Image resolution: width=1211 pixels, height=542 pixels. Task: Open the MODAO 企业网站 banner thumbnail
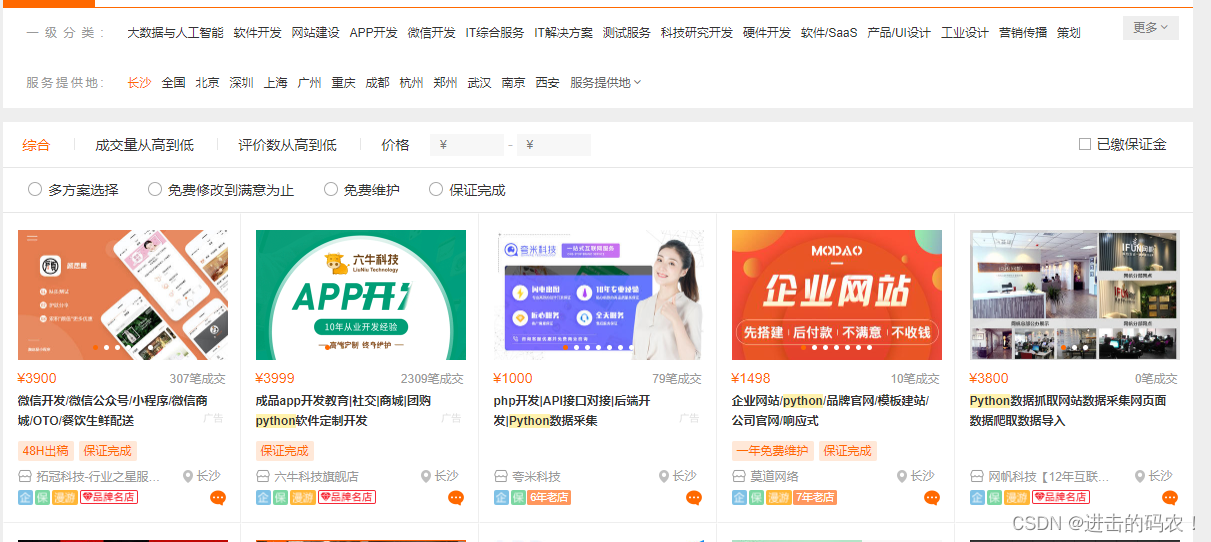837,295
